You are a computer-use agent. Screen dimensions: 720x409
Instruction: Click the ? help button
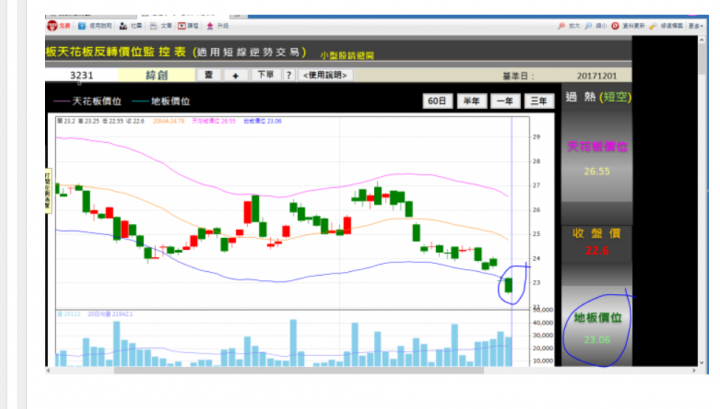[x=289, y=75]
